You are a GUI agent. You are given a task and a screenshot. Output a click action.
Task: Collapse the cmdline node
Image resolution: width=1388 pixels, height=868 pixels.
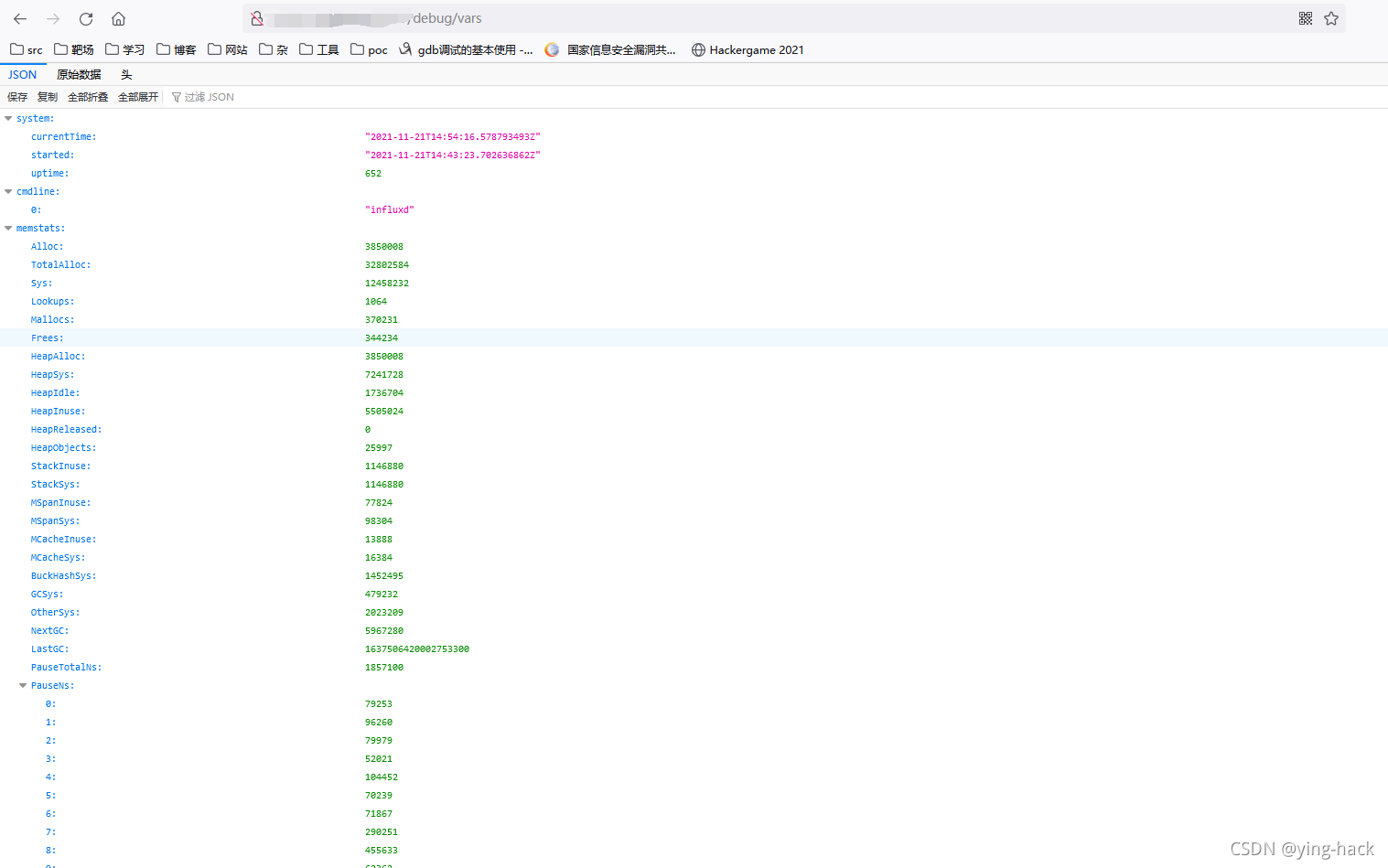[8, 191]
